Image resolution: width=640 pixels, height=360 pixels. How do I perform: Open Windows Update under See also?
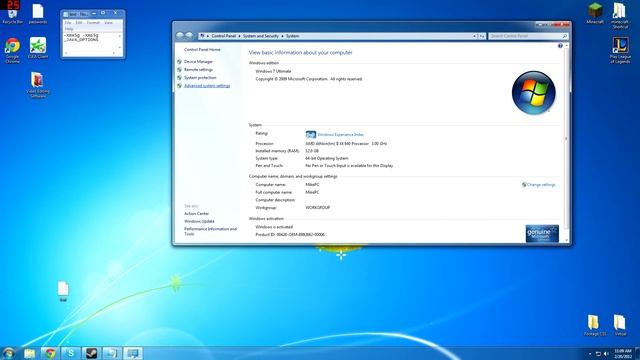[199, 221]
